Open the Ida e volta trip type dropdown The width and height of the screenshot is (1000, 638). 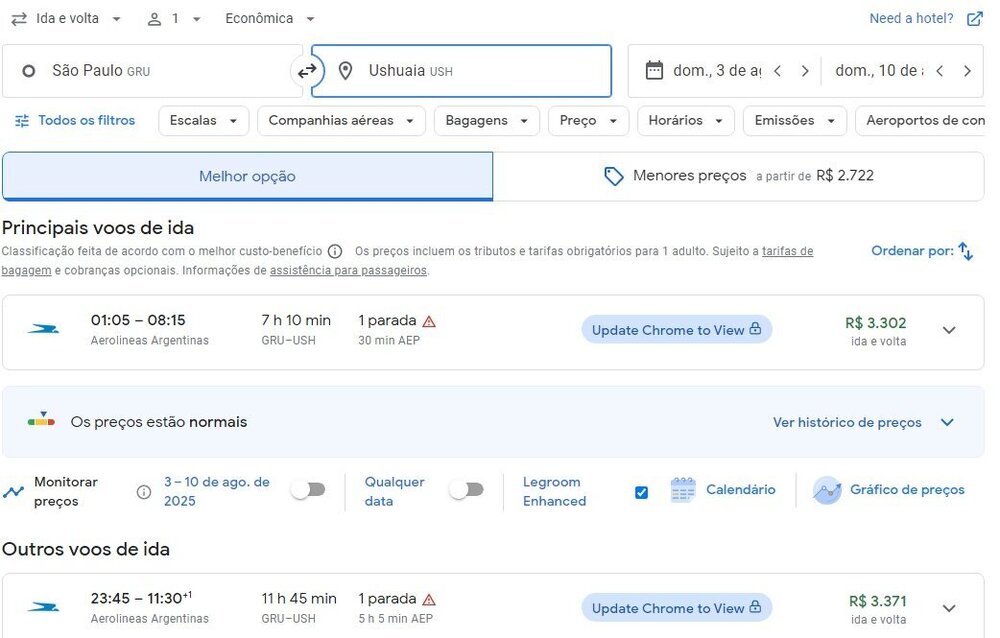pyautogui.click(x=68, y=19)
